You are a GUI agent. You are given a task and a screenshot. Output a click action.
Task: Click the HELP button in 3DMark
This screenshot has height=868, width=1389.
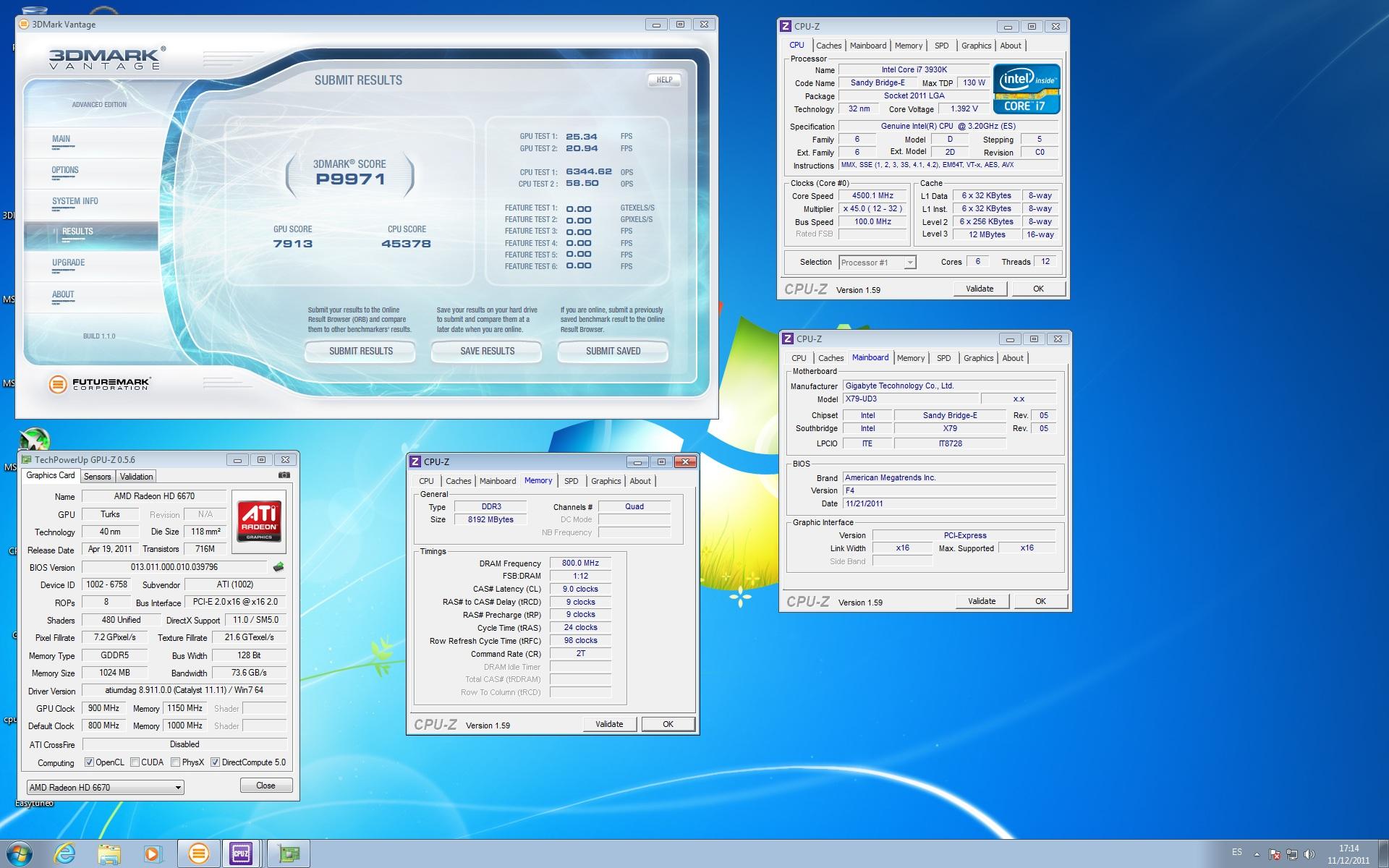pos(664,80)
